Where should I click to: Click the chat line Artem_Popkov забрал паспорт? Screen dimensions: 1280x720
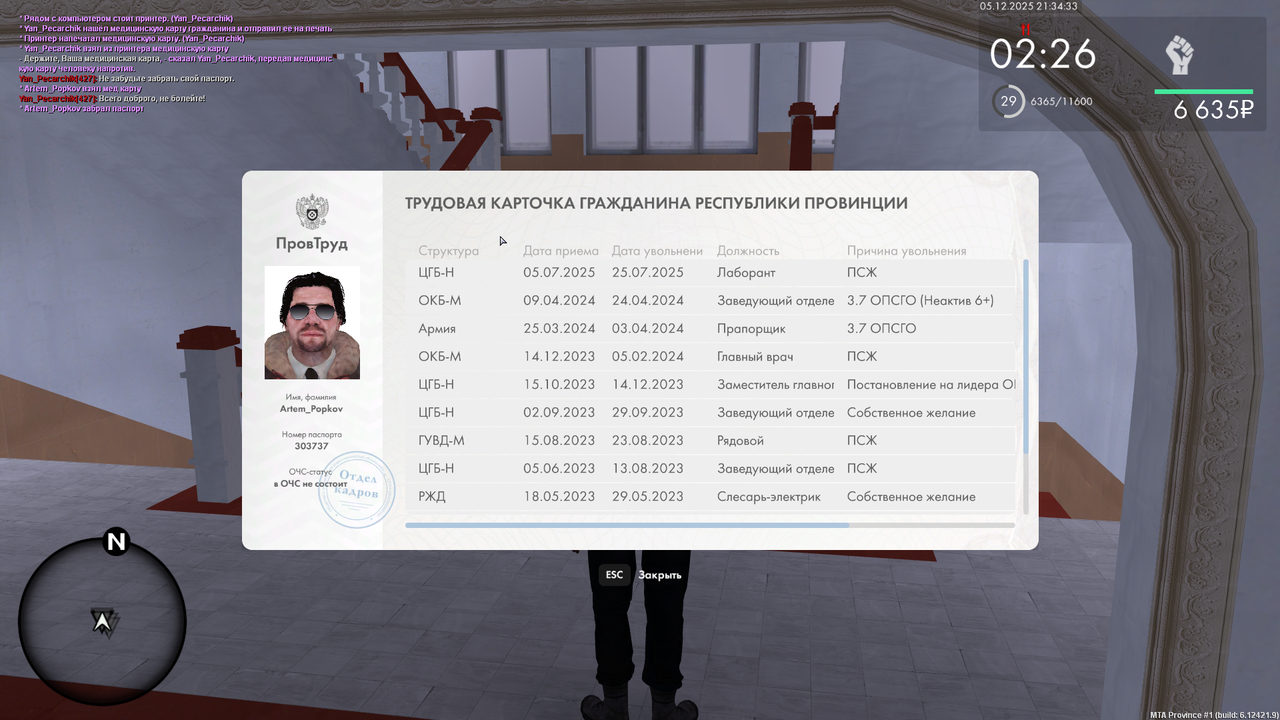tap(81, 108)
